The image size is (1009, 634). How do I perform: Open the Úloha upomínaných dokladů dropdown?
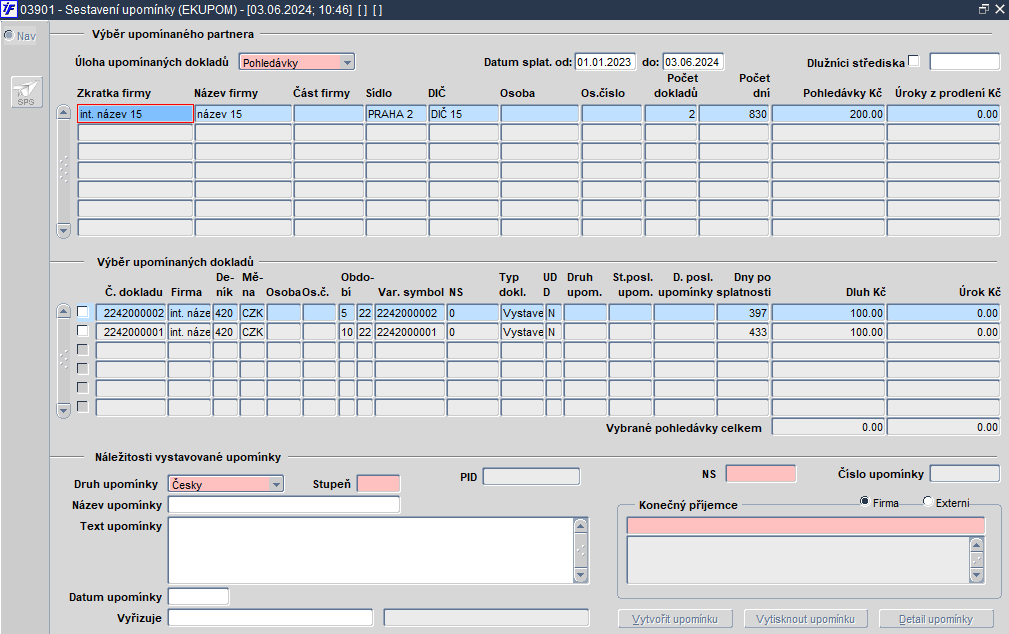click(x=347, y=62)
